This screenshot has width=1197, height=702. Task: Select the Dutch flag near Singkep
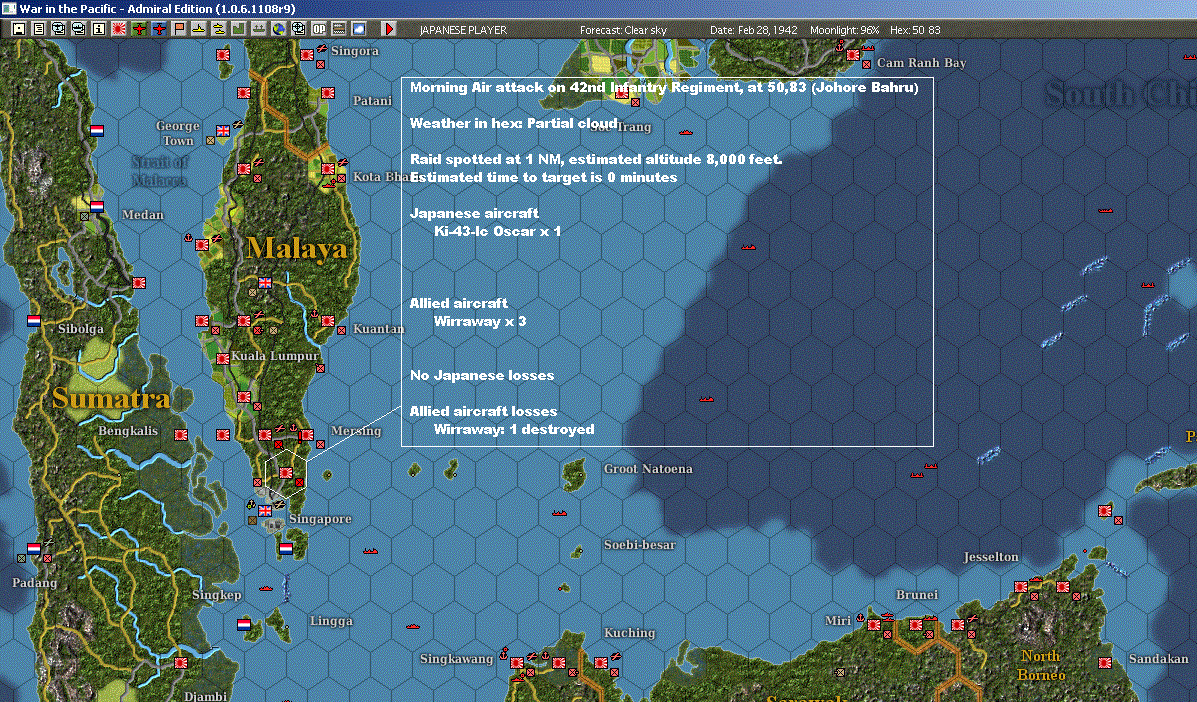coord(244,624)
